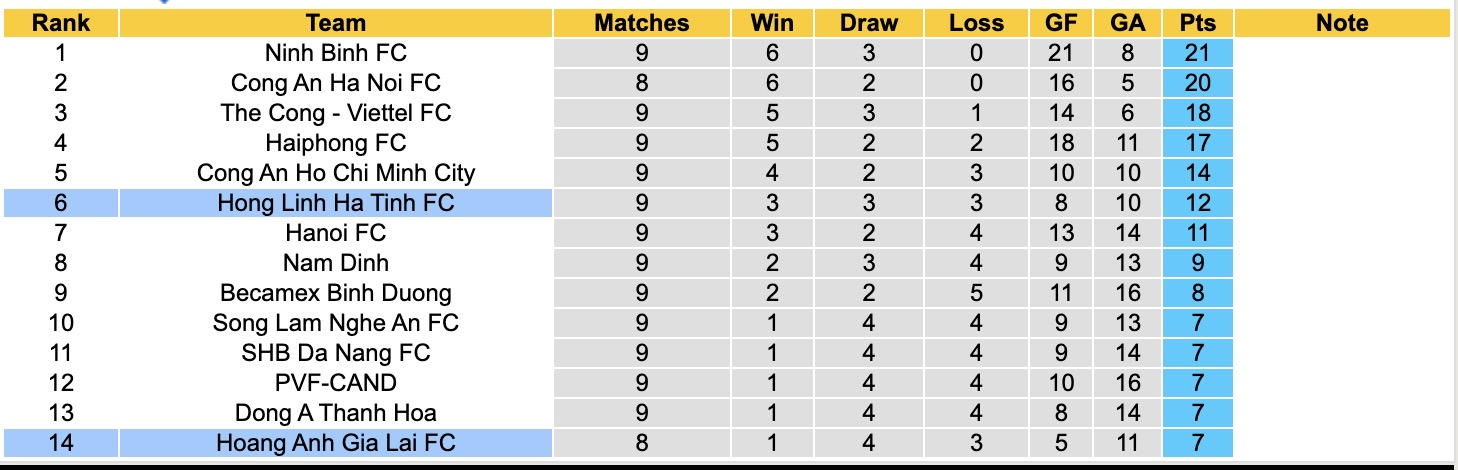Open Cong An Ha Noi FC link

(336, 83)
